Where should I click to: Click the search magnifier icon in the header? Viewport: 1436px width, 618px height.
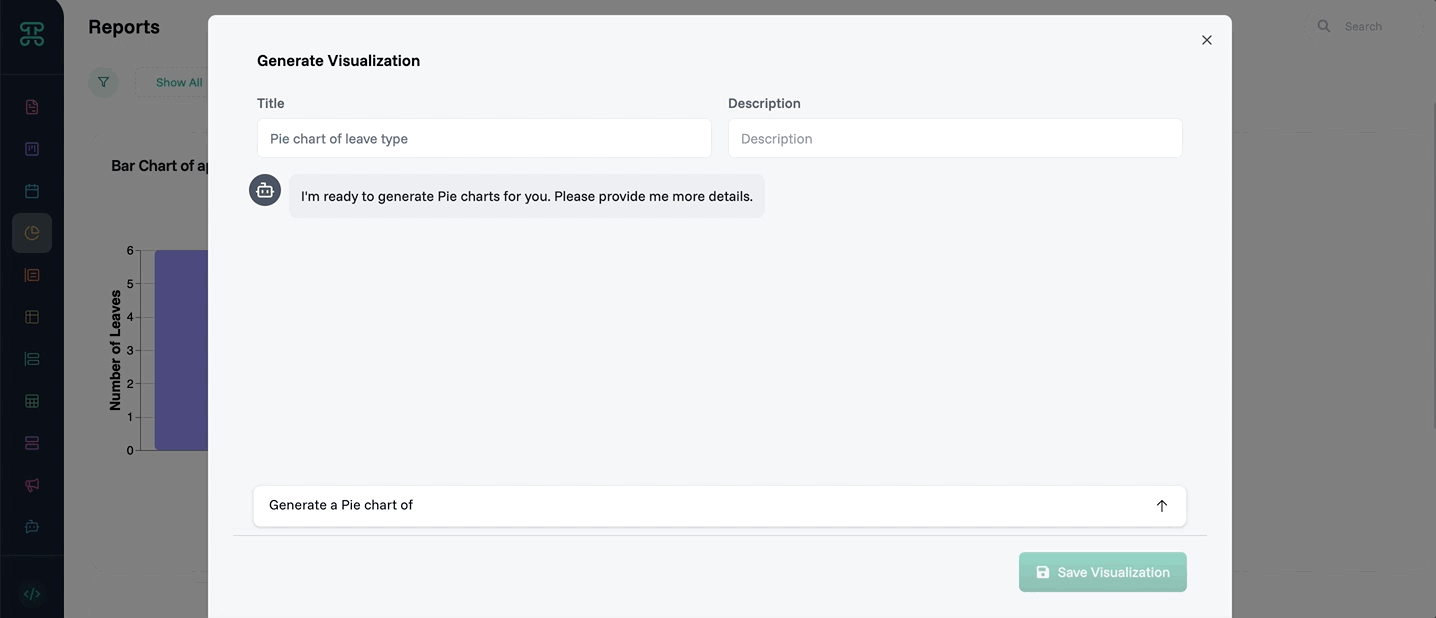tap(1324, 27)
